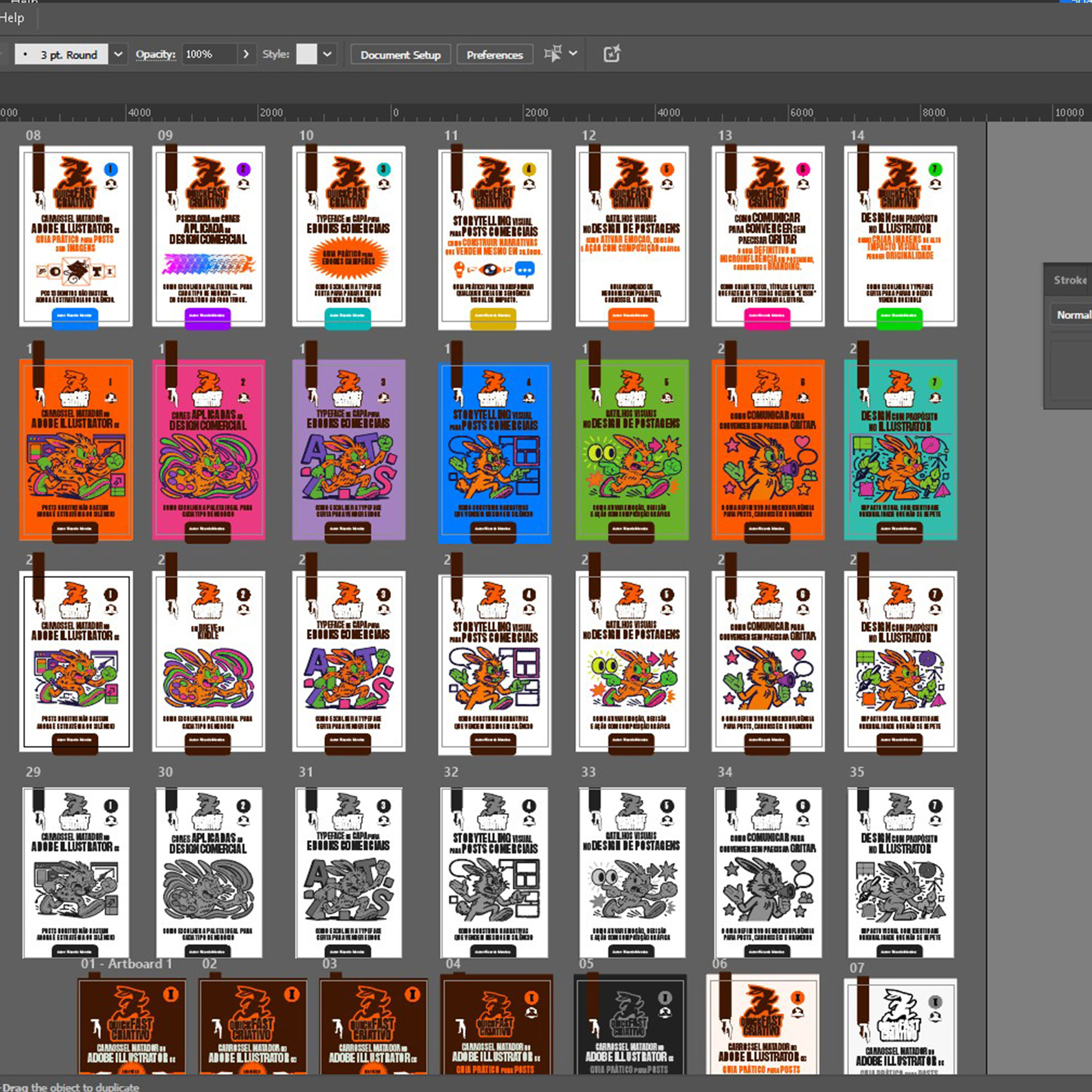Click the Style swatch preview
The height and width of the screenshot is (1092, 1092).
click(306, 54)
